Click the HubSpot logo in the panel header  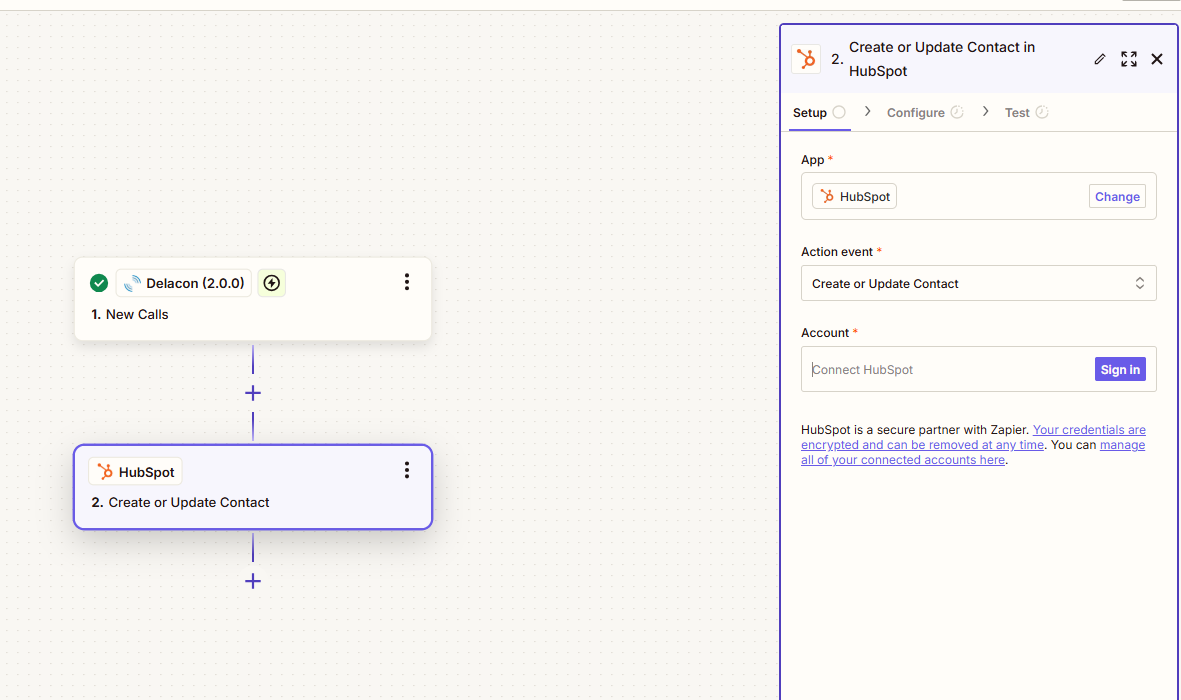(806, 59)
